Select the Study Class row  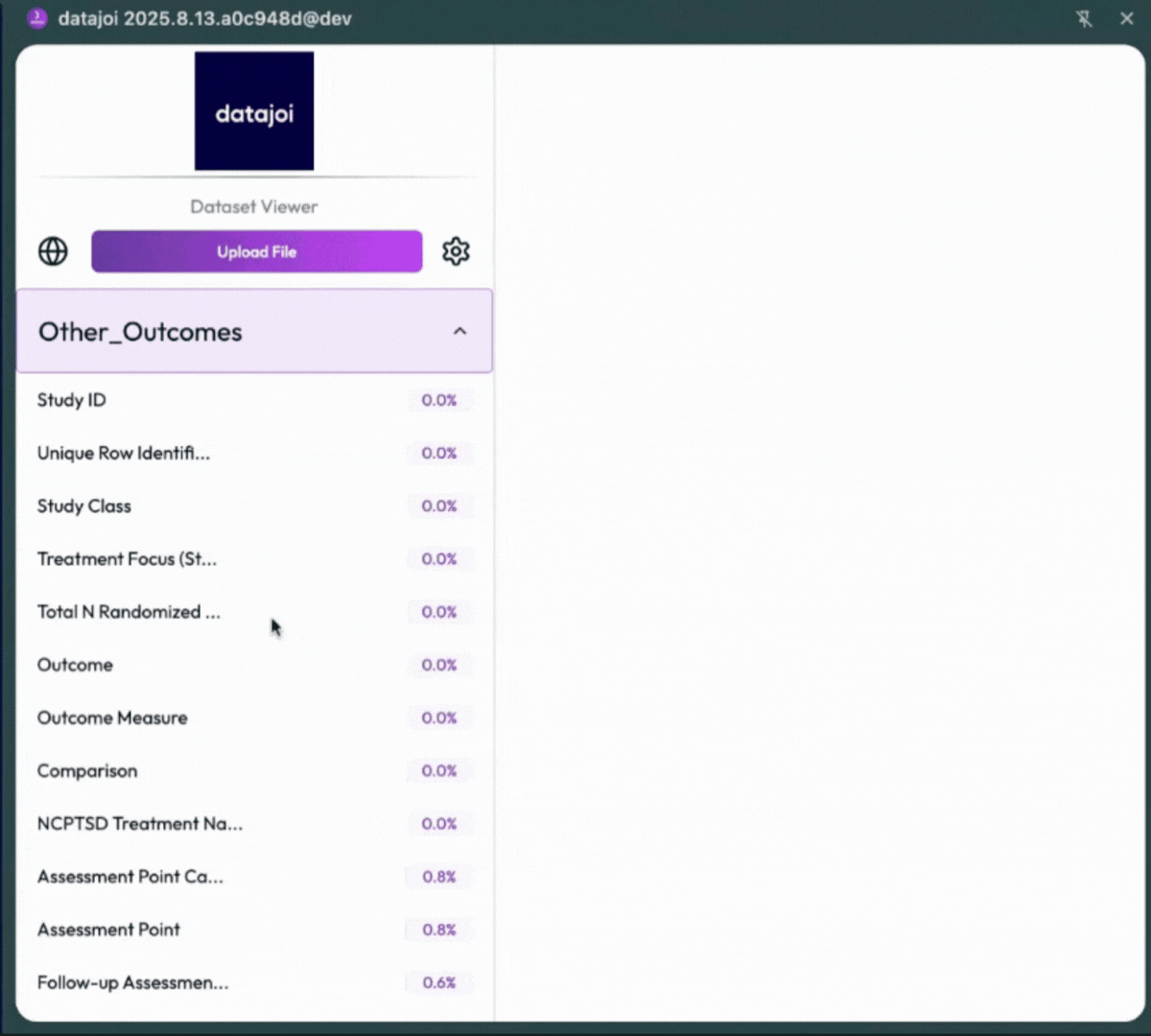(254, 506)
